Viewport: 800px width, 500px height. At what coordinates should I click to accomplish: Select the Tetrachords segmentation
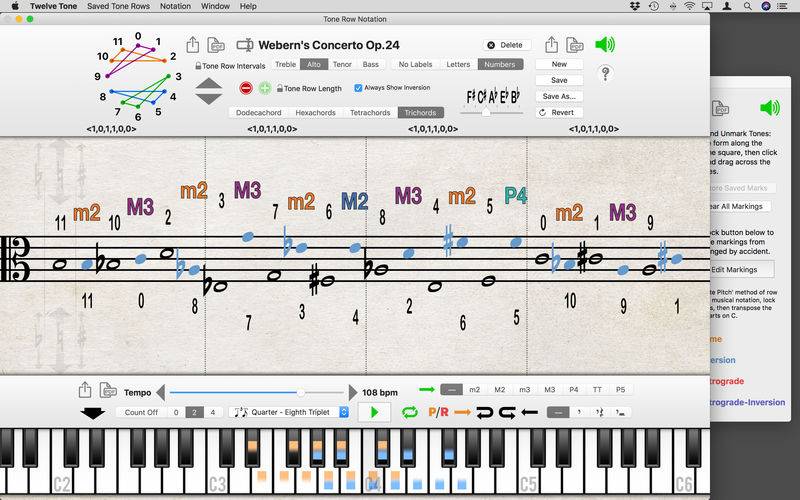click(370, 112)
